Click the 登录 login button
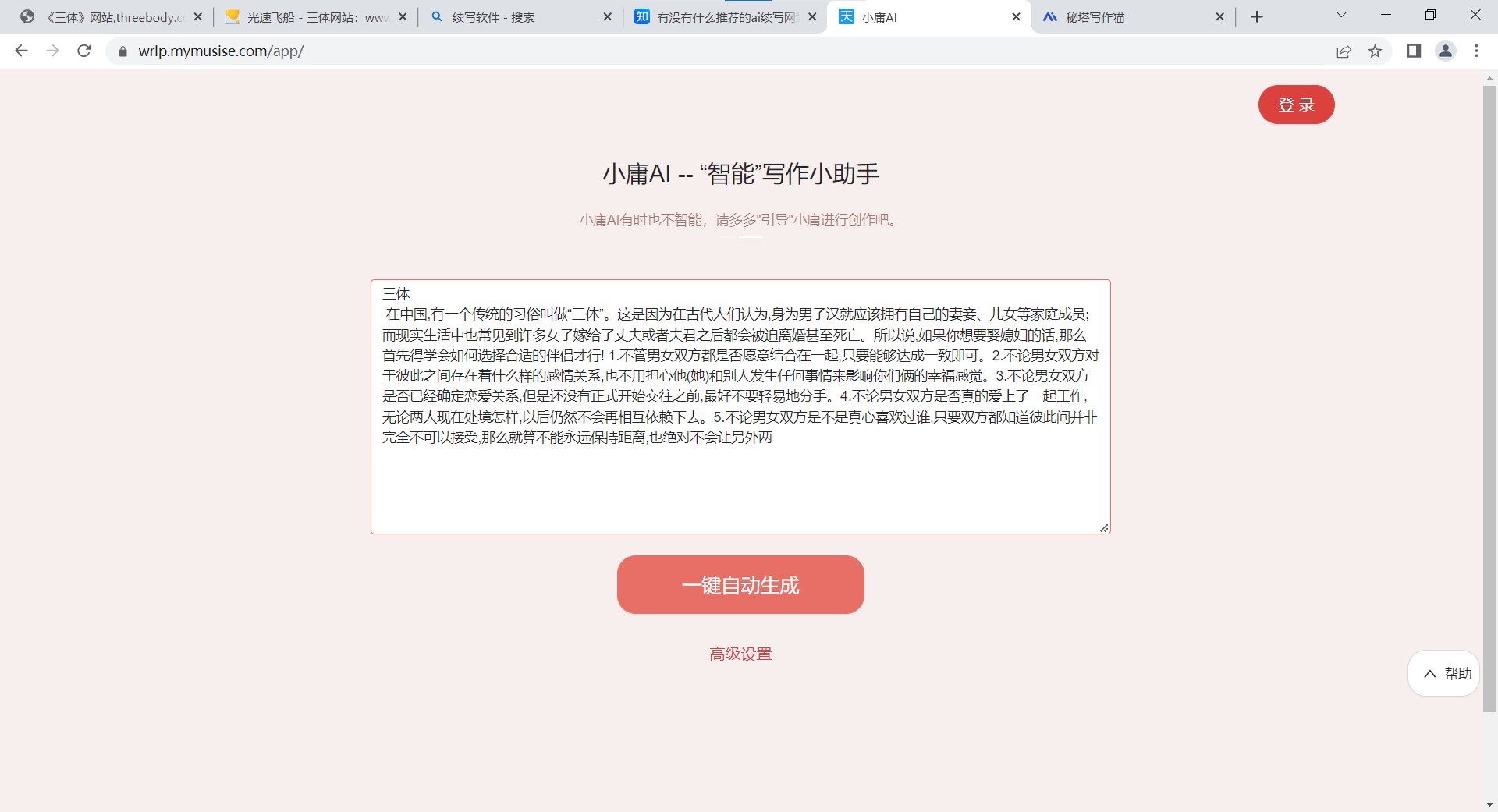 (x=1296, y=105)
